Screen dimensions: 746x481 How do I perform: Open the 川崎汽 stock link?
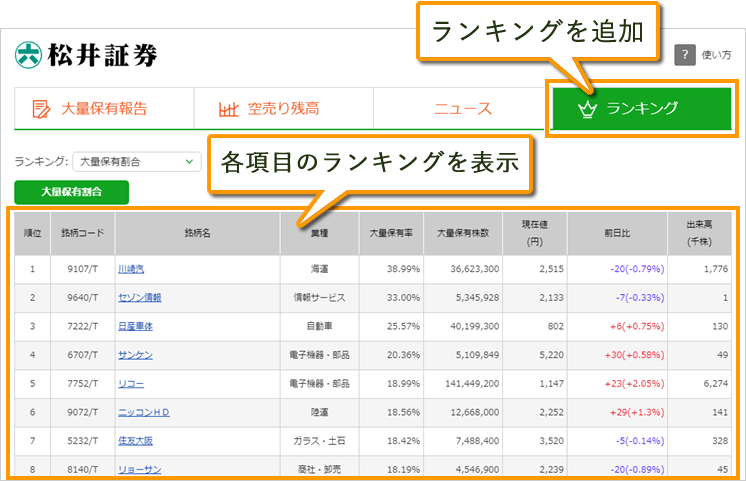131,269
